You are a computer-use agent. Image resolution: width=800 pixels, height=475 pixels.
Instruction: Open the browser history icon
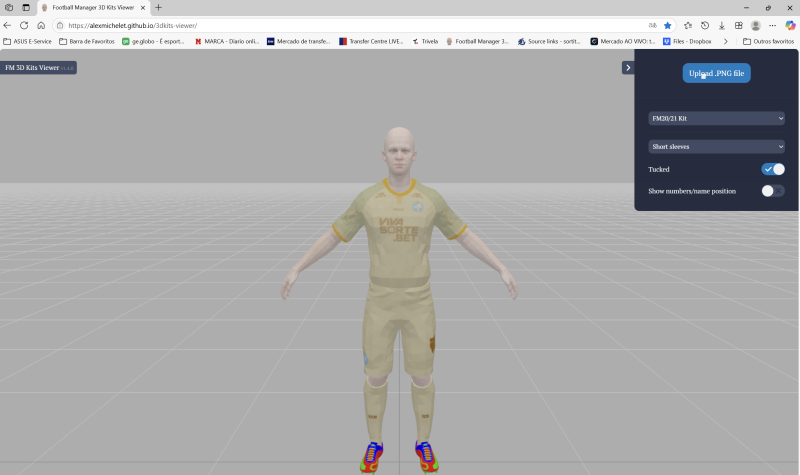pyautogui.click(x=705, y=25)
